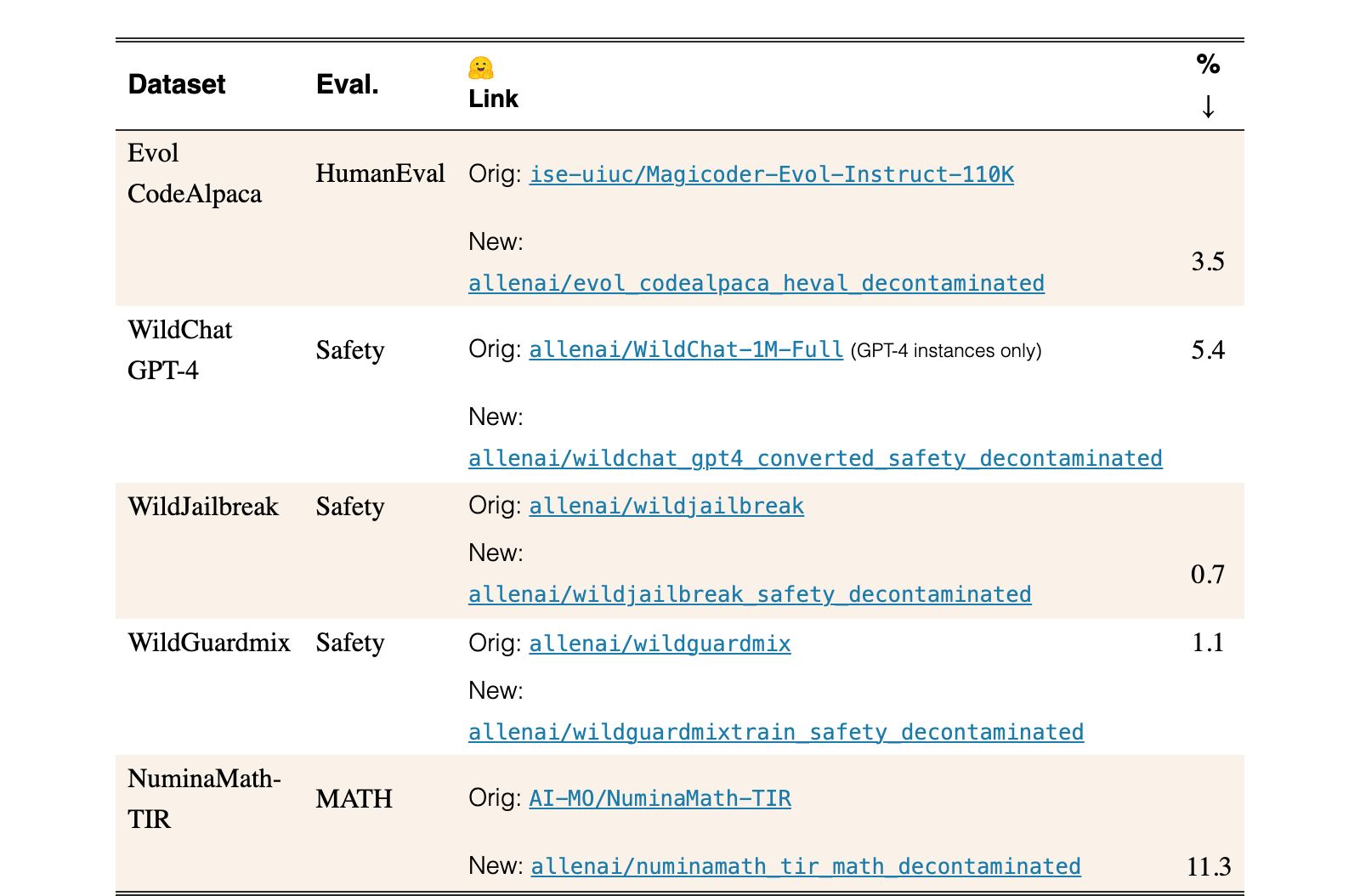The width and height of the screenshot is (1360, 896).
Task: Select the NuminaMath-TIR dataset name
Action: coord(204,799)
